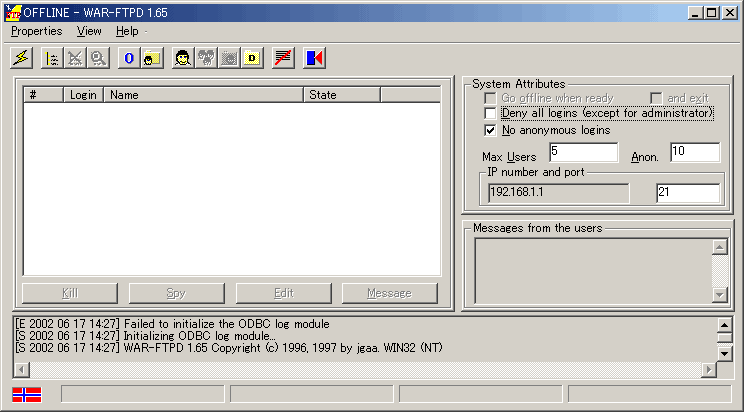Open the View menu
The image size is (744, 412).
[x=89, y=31]
